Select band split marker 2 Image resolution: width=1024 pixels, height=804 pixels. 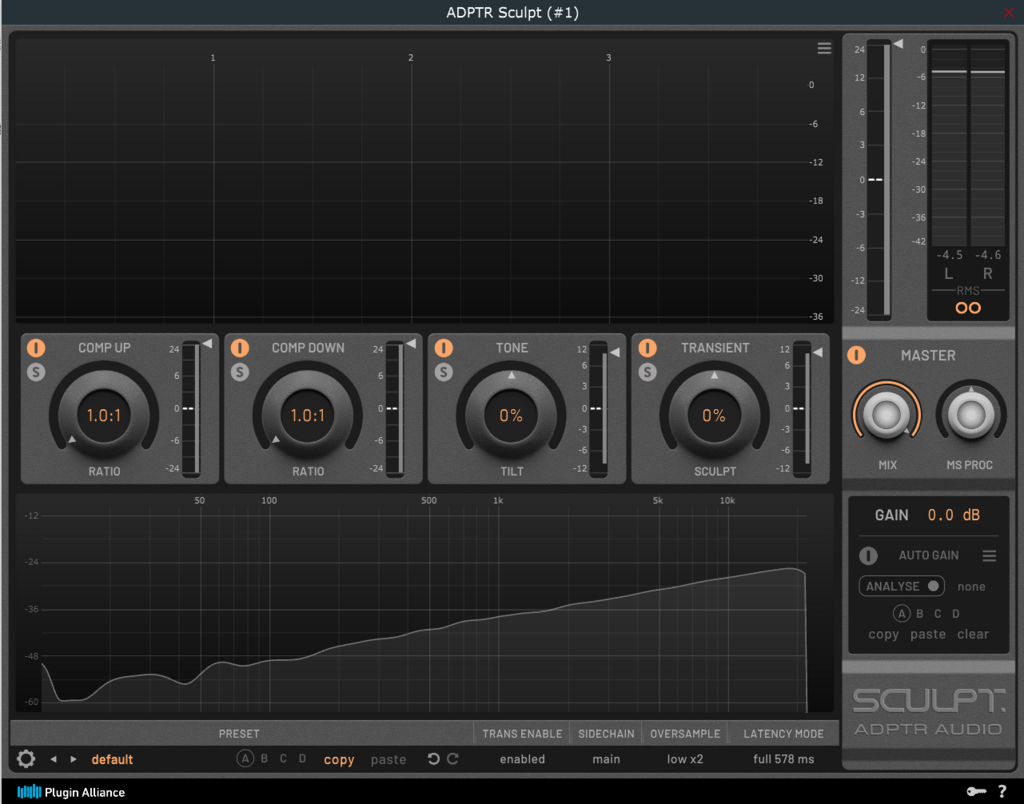[411, 57]
